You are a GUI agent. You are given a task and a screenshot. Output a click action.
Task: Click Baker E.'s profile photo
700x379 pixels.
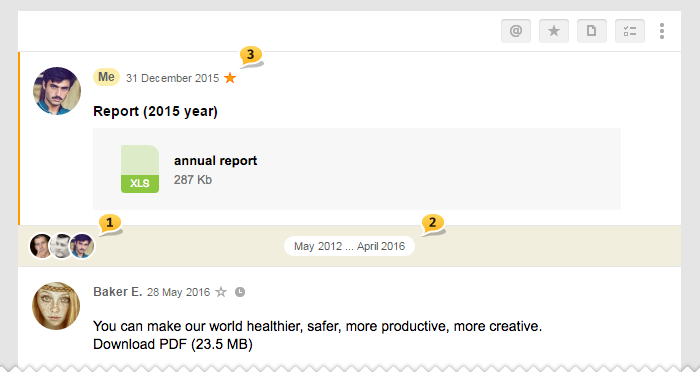[x=56, y=306]
